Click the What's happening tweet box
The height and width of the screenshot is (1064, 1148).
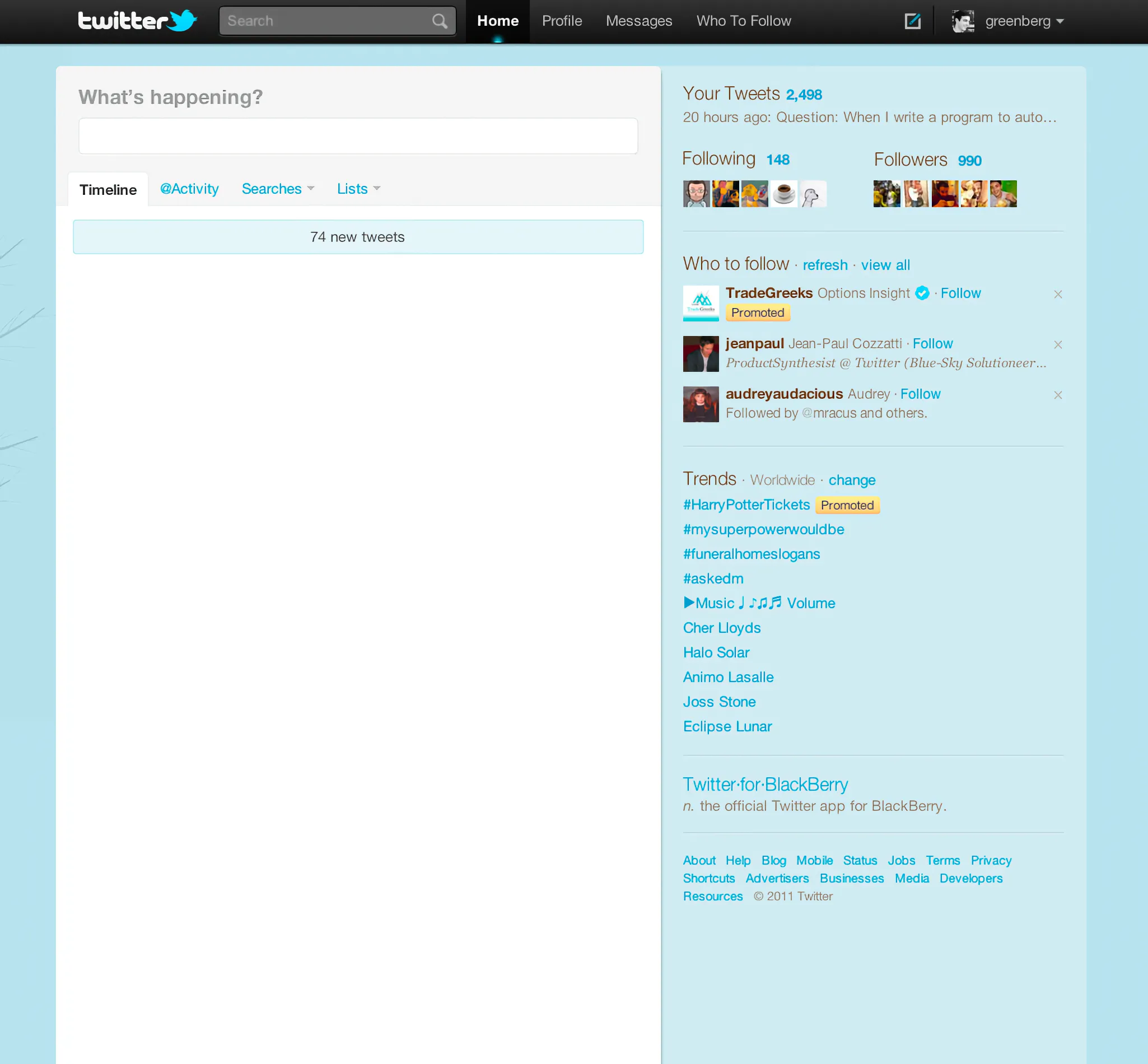point(358,136)
